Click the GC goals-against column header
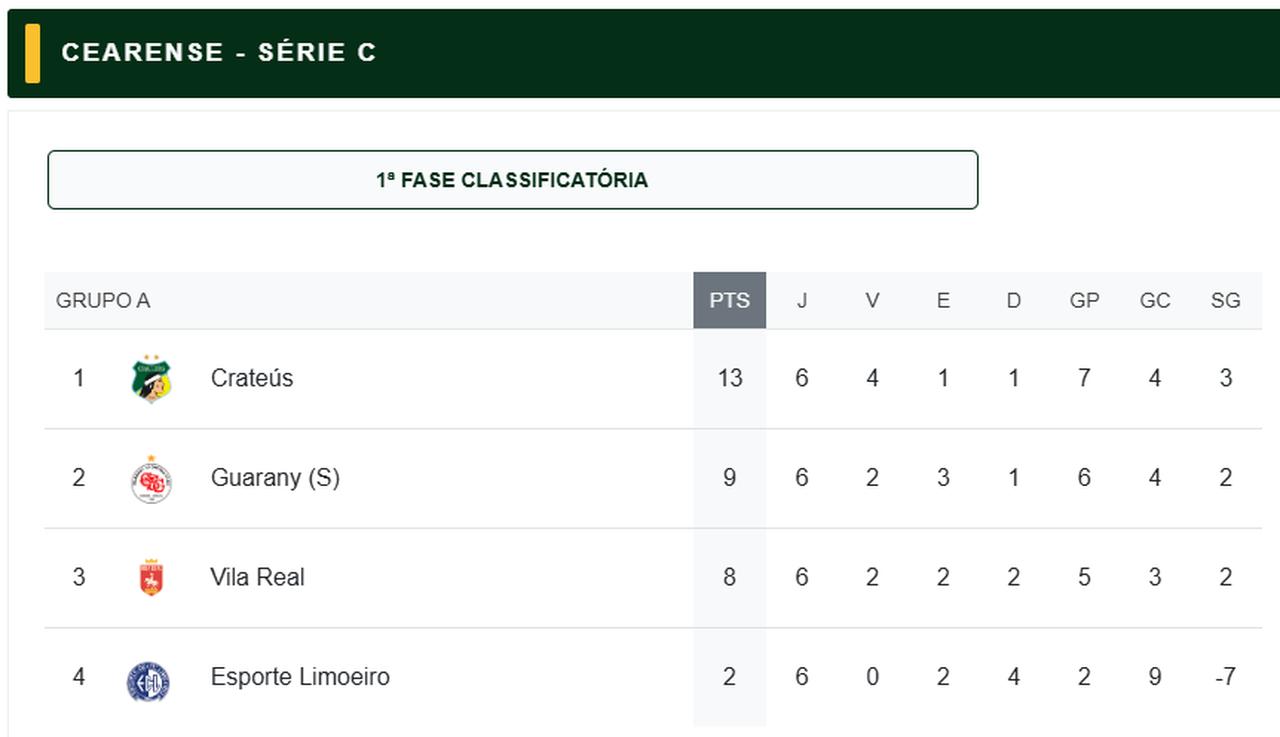1280x737 pixels. [1155, 300]
